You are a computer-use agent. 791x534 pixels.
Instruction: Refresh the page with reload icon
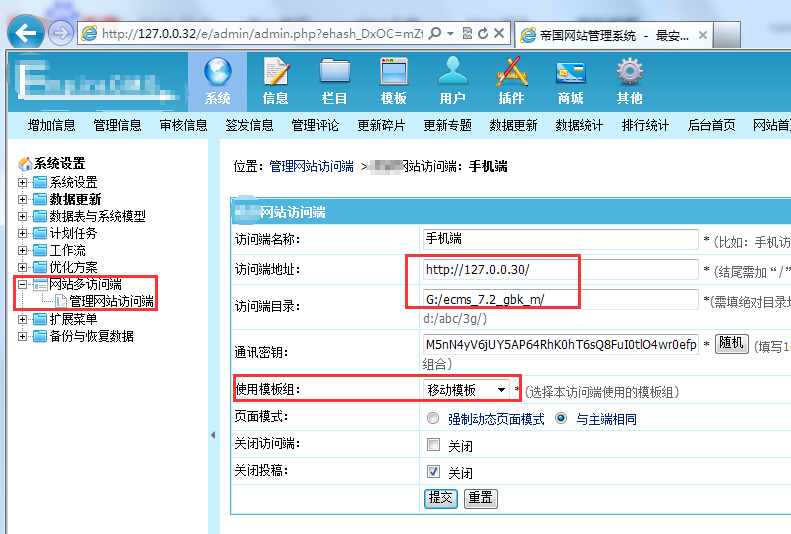click(483, 34)
